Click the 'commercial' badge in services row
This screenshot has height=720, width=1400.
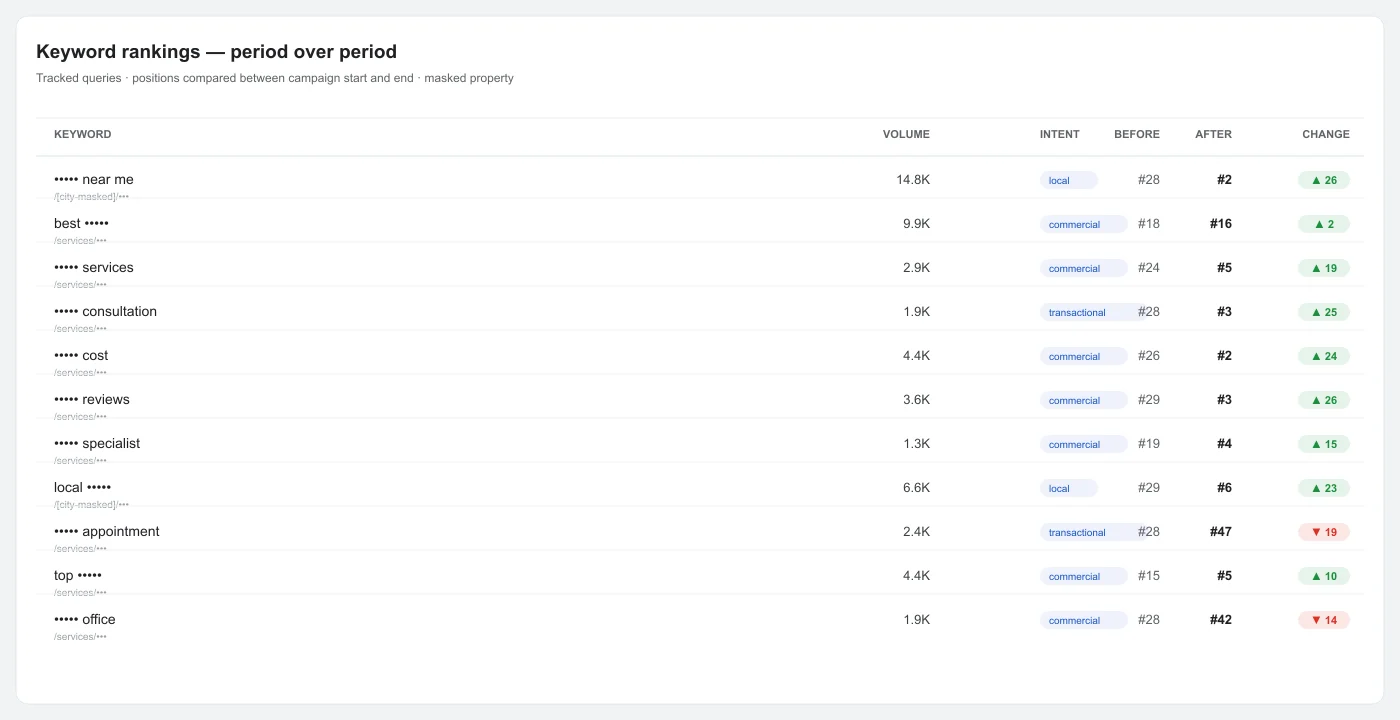point(1084,268)
